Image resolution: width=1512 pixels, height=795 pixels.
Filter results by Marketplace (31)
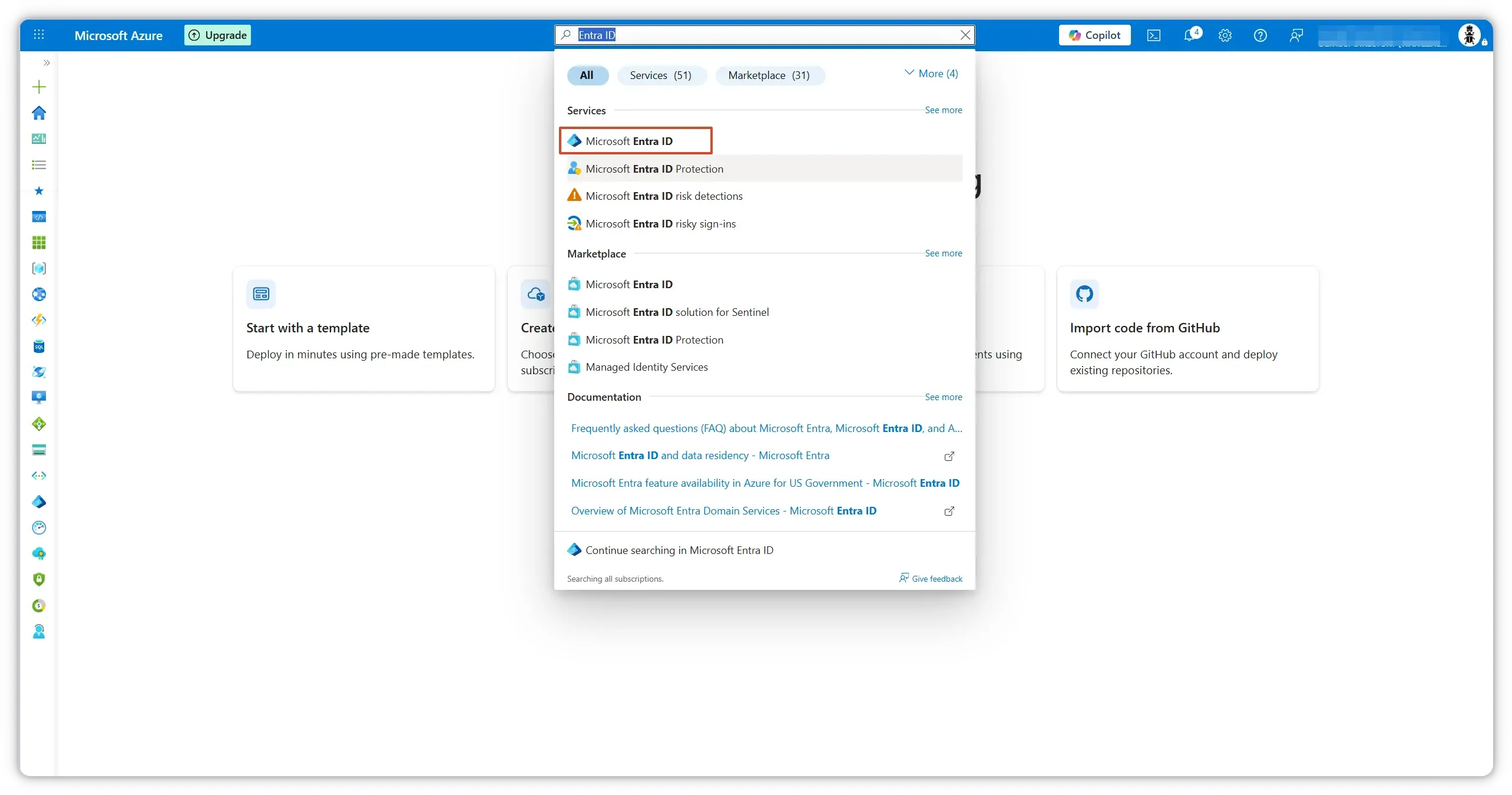(x=769, y=75)
